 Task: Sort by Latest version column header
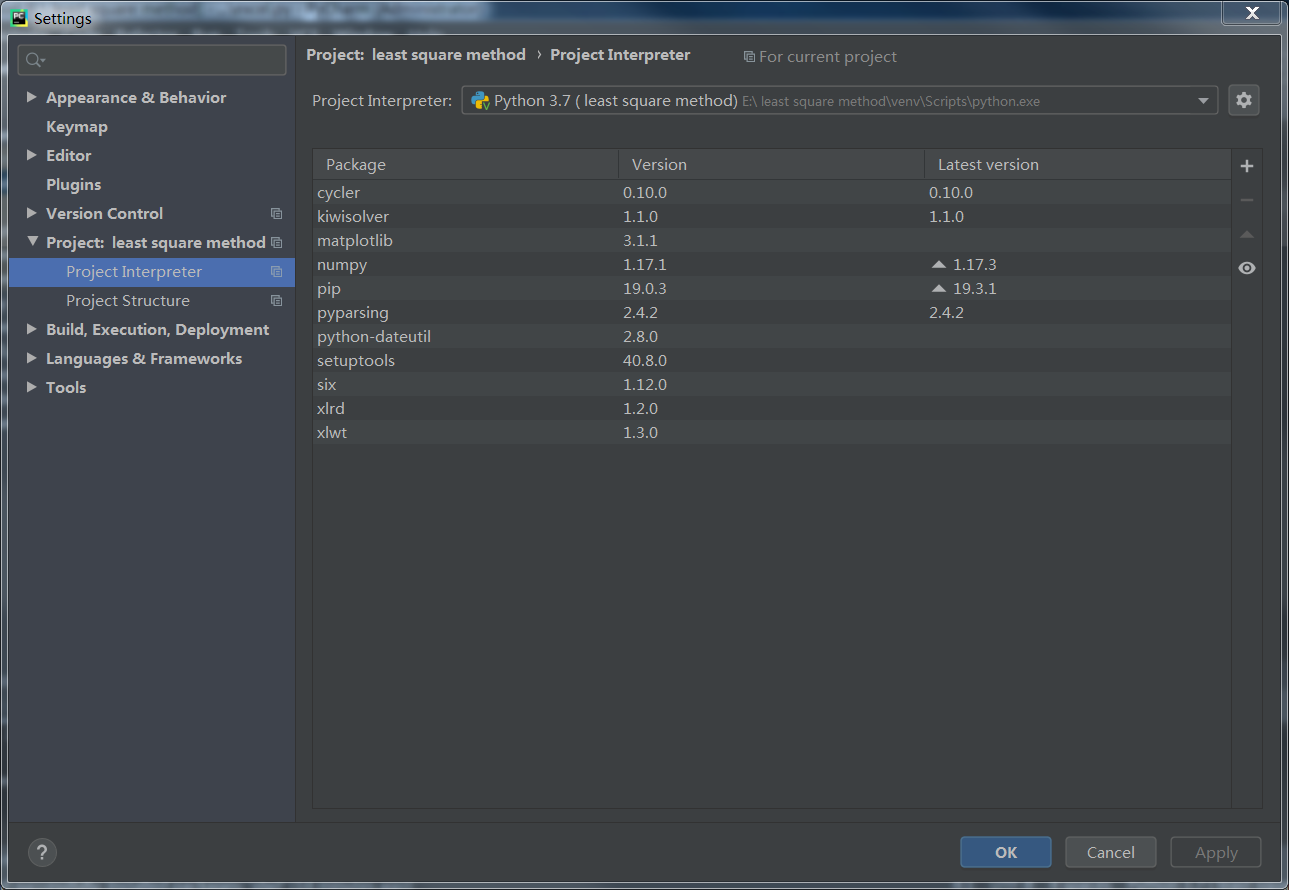click(x=1077, y=165)
